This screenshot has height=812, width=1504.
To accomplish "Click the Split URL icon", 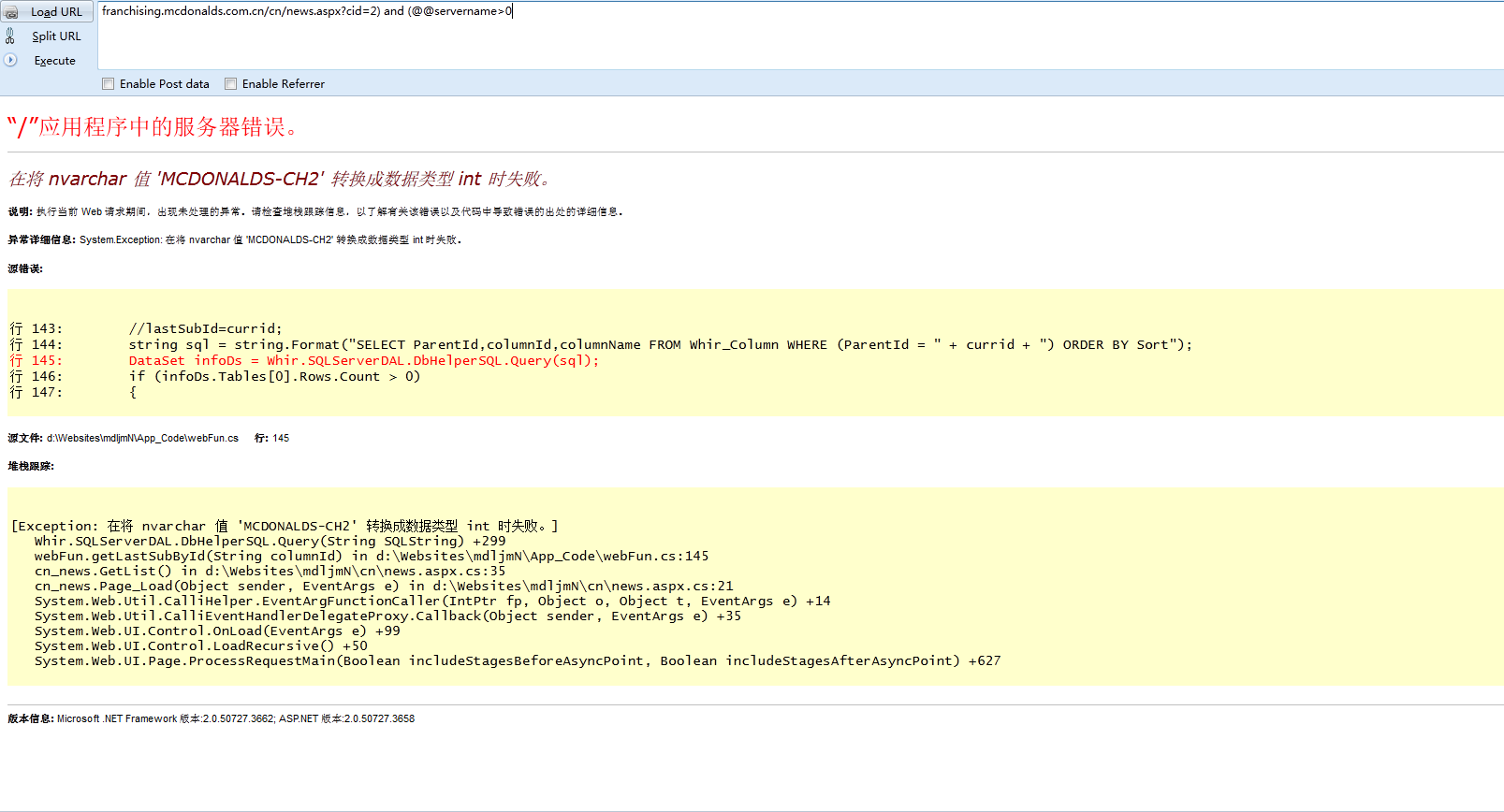I will click(x=10, y=36).
